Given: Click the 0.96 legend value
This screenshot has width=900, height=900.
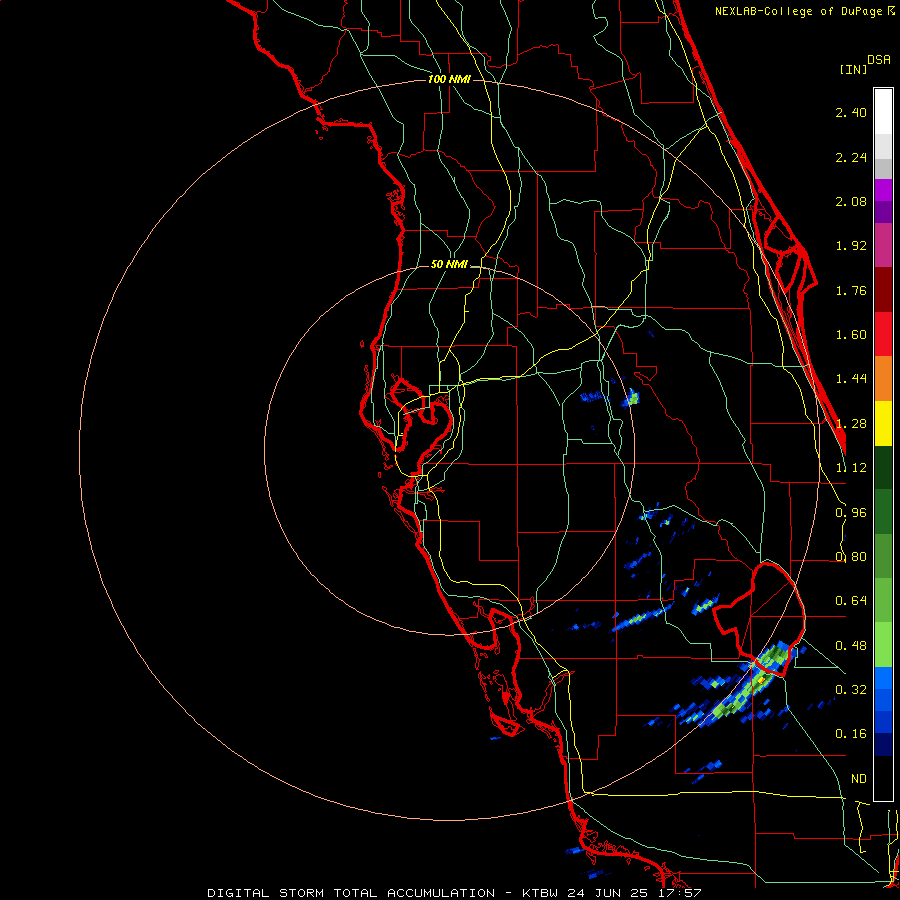Looking at the screenshot, I should coord(851,513).
